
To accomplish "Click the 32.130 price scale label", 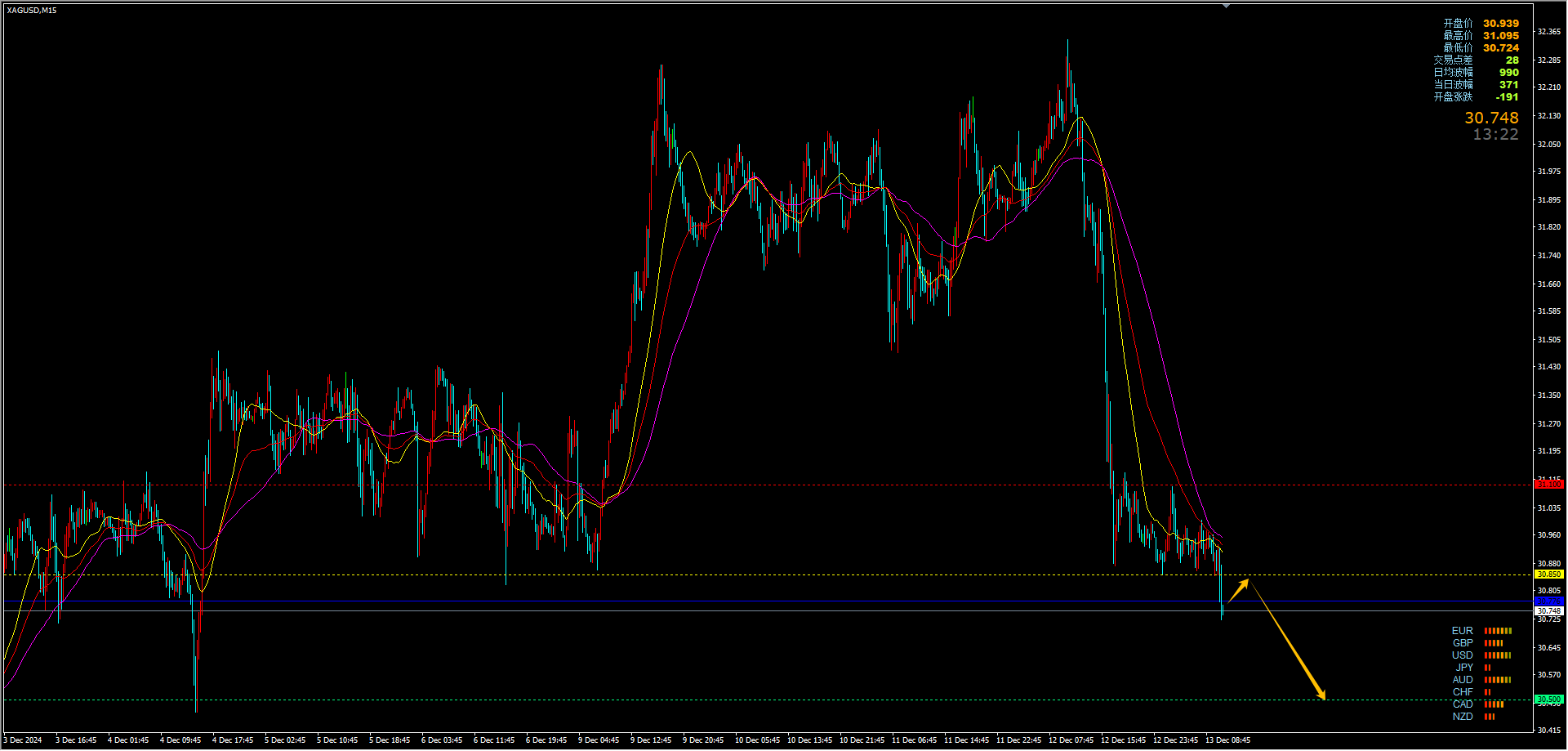I will [1549, 116].
